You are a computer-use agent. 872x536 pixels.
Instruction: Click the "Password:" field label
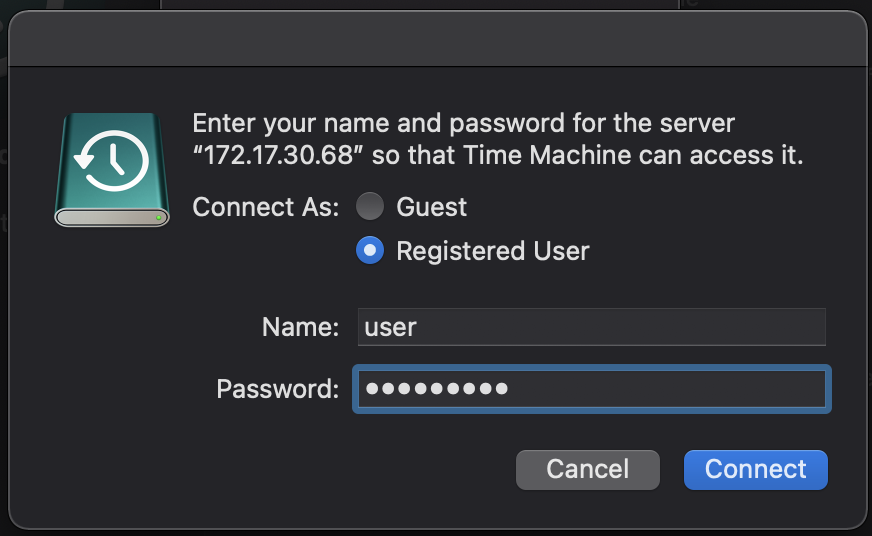pyautogui.click(x=278, y=389)
